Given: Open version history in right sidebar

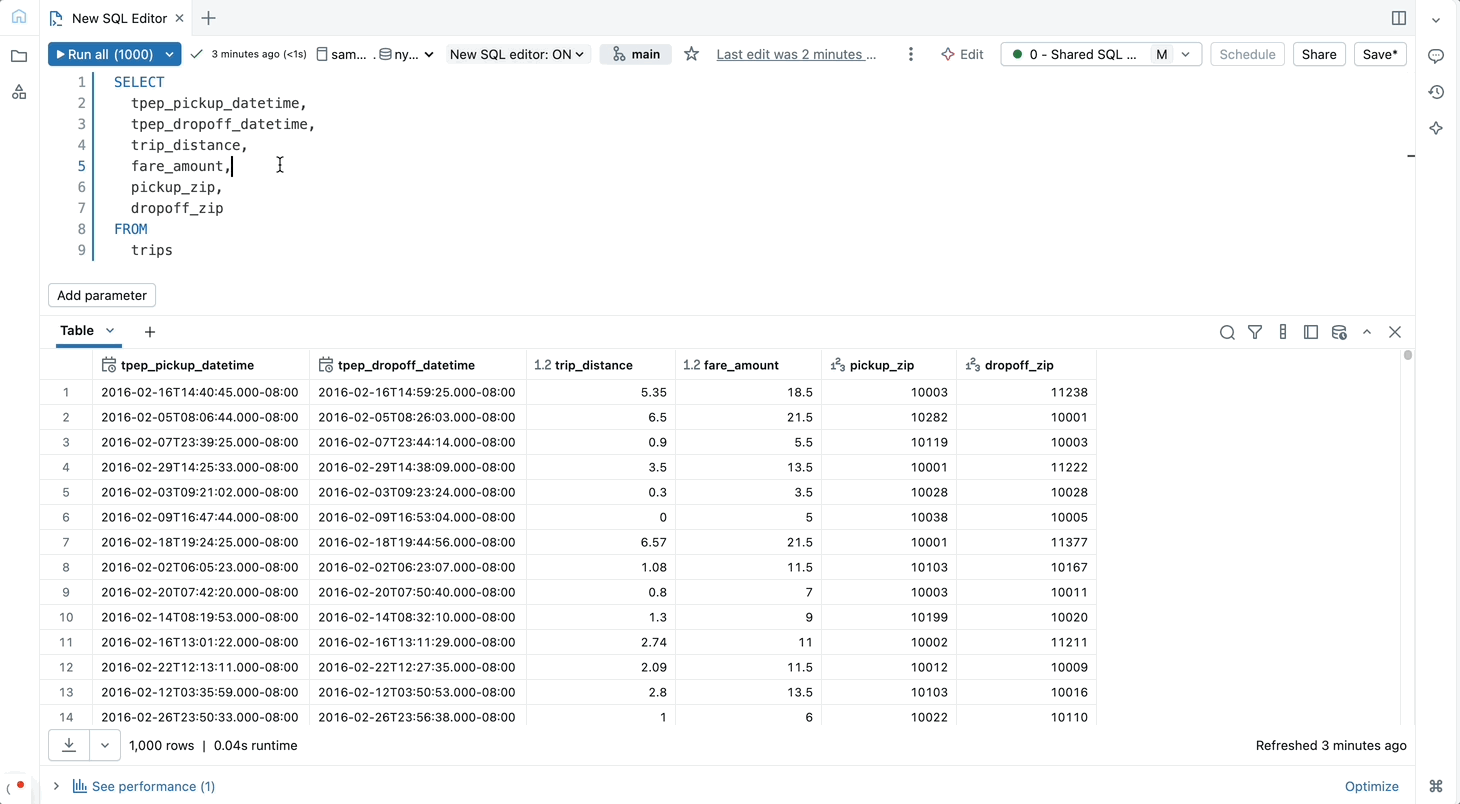Looking at the screenshot, I should click(1436, 92).
